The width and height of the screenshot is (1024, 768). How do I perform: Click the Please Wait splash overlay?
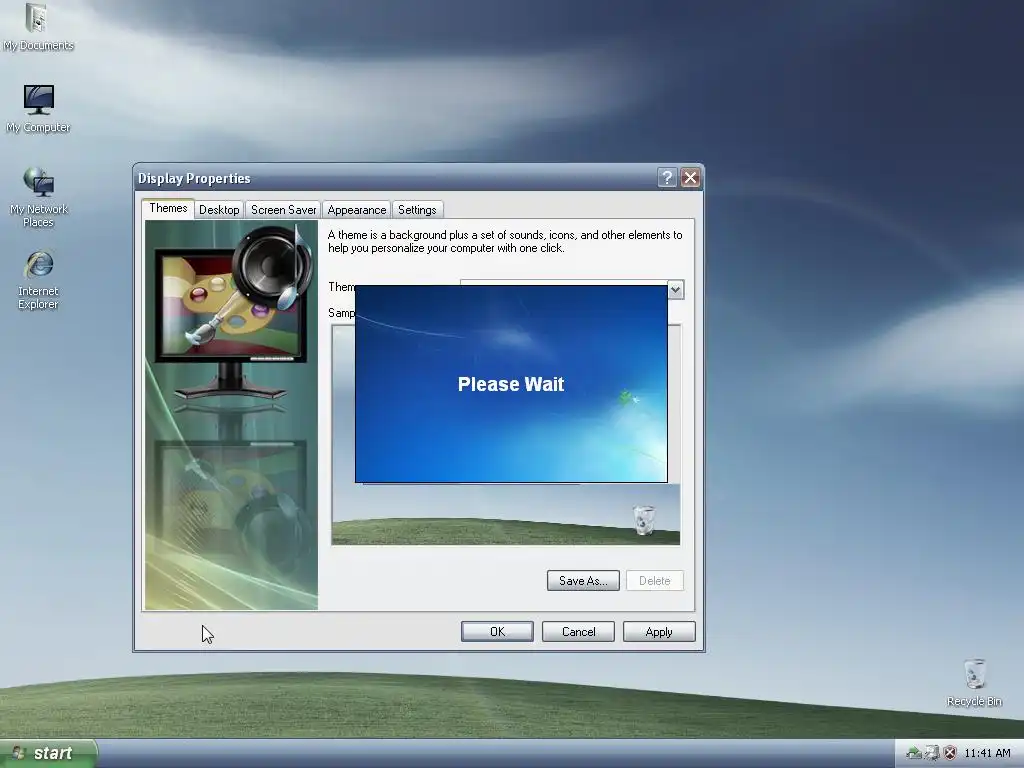click(511, 384)
